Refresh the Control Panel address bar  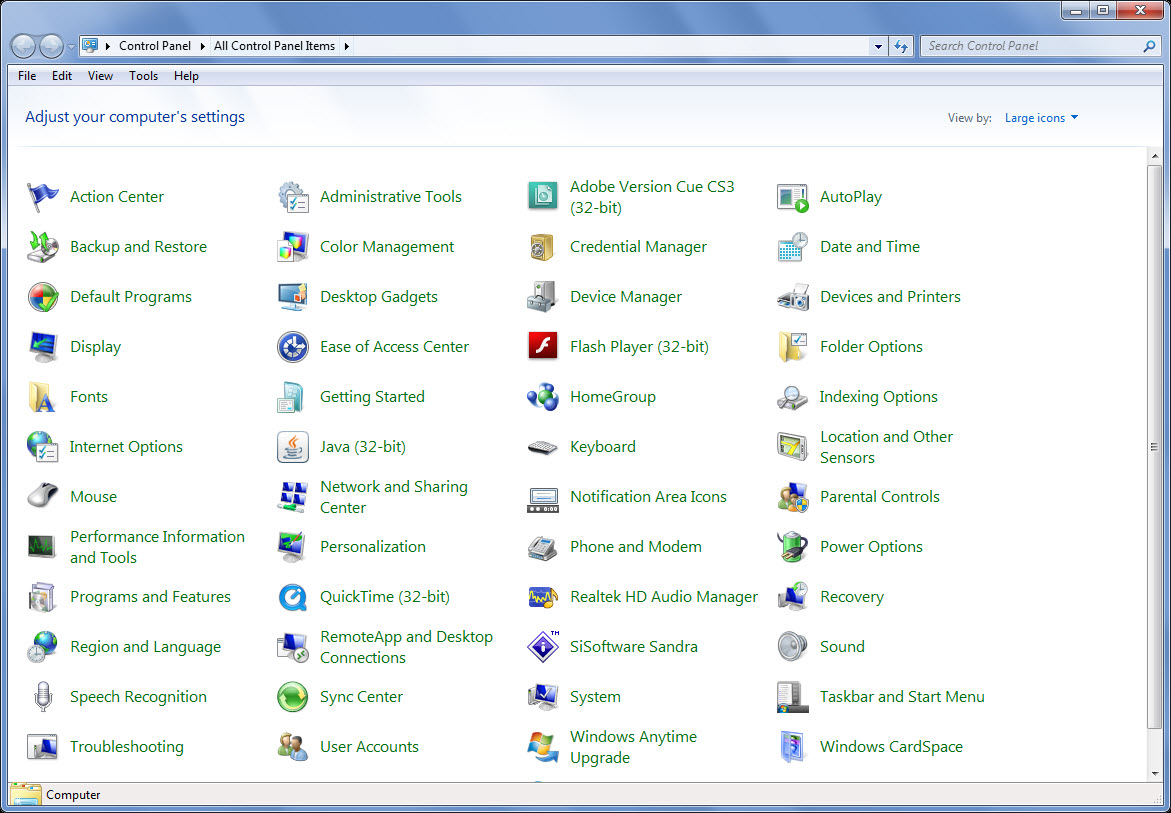(901, 46)
